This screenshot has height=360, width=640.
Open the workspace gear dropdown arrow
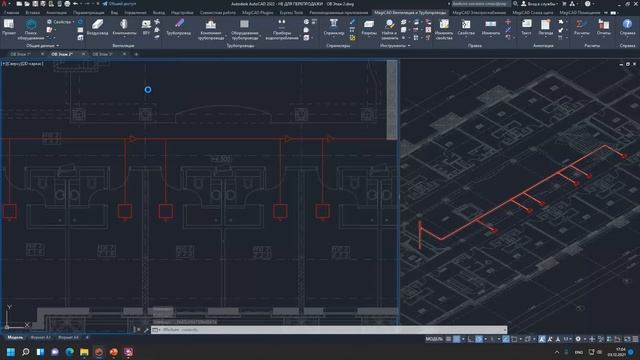[x=584, y=339]
